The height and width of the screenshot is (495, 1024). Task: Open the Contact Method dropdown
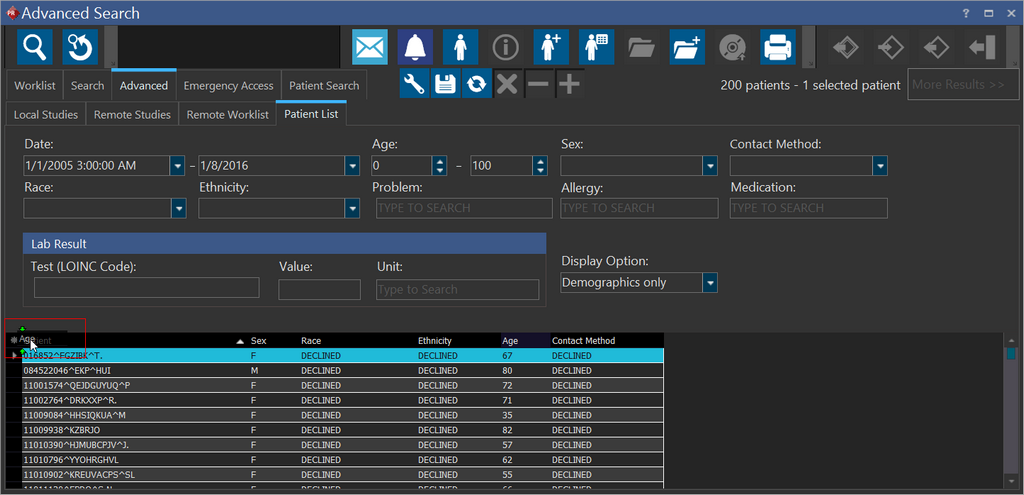tap(879, 166)
